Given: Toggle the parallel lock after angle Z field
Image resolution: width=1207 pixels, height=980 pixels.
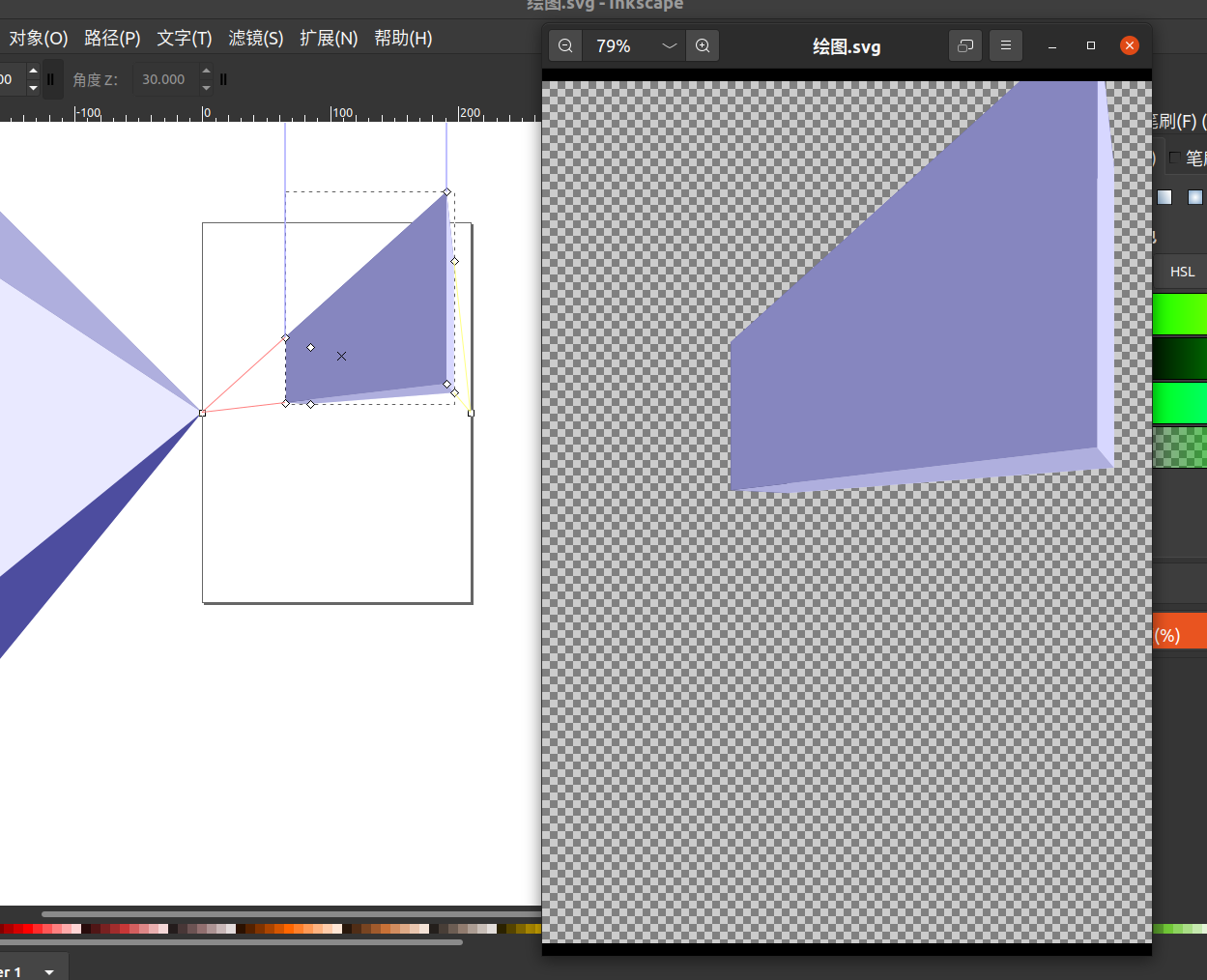Looking at the screenshot, I should coord(223,79).
